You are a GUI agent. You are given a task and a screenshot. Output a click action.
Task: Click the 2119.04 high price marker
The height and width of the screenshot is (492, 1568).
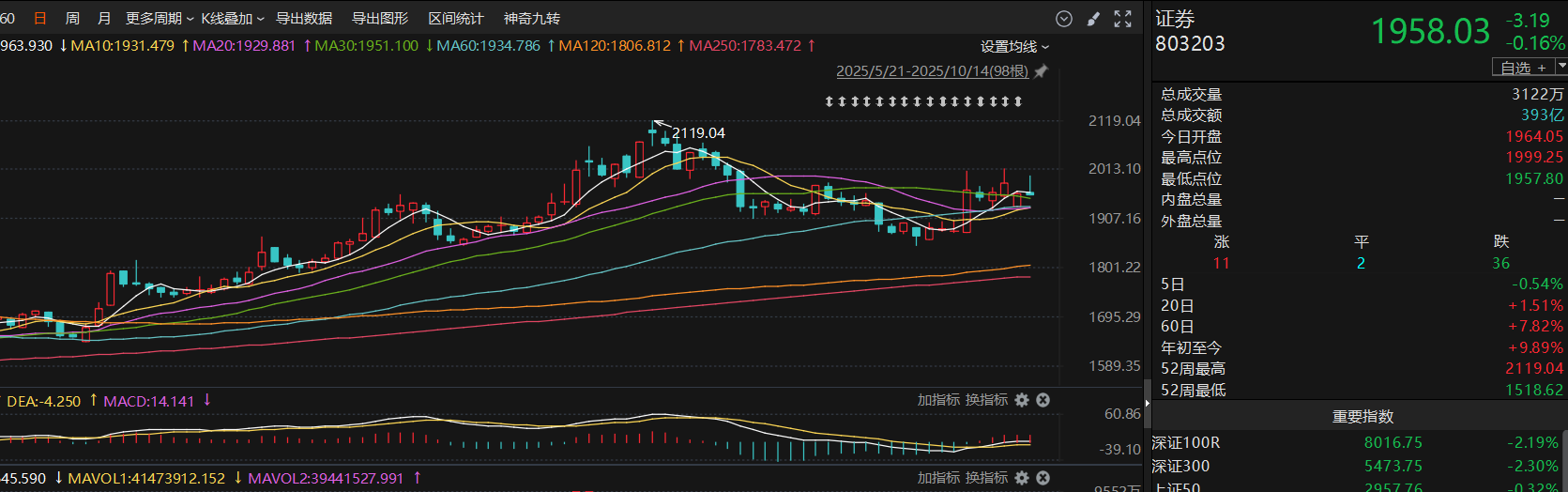pos(698,133)
